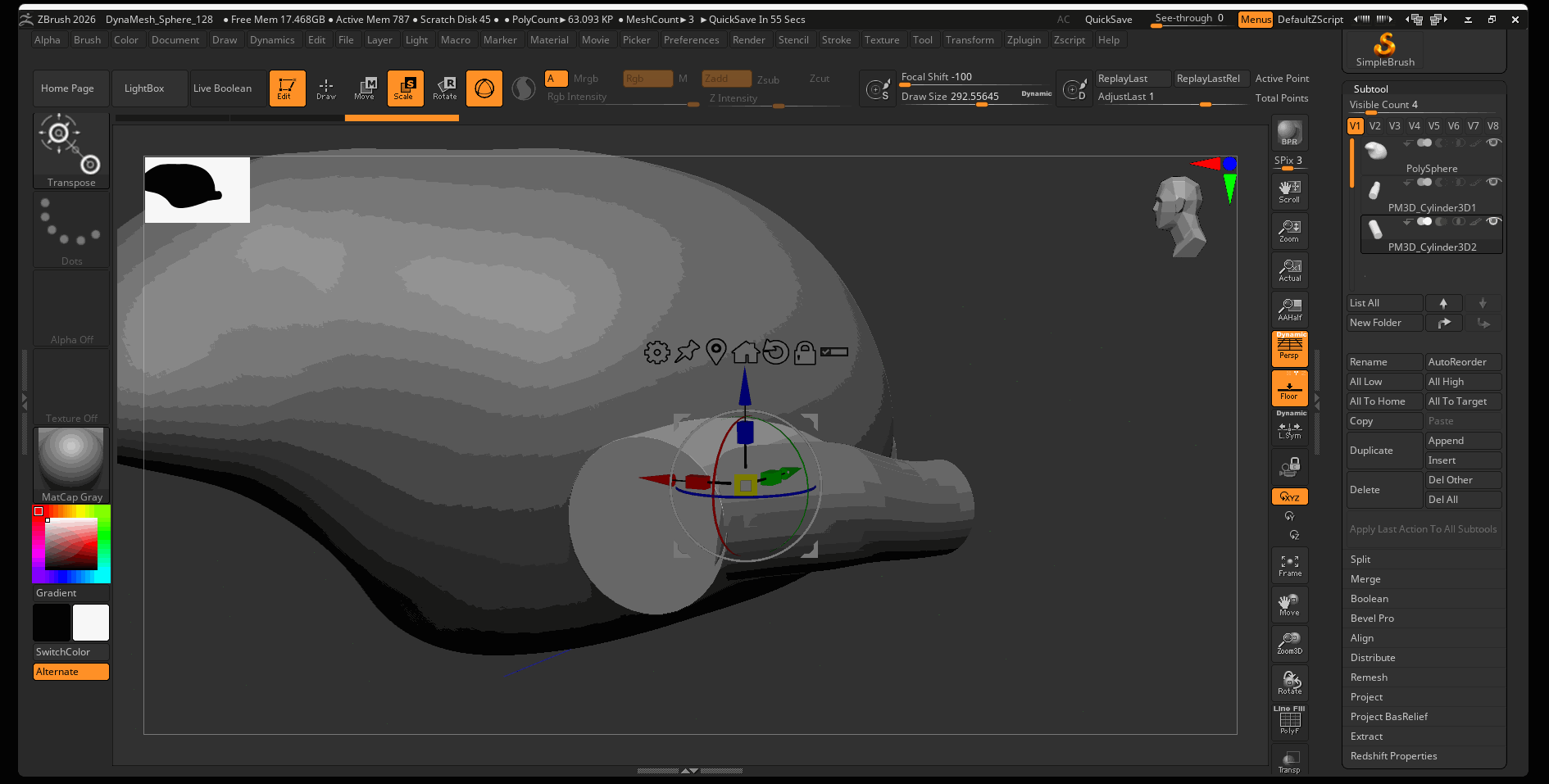
Task: Hide the PolySphere subtool eye icon
Action: pyautogui.click(x=1494, y=143)
